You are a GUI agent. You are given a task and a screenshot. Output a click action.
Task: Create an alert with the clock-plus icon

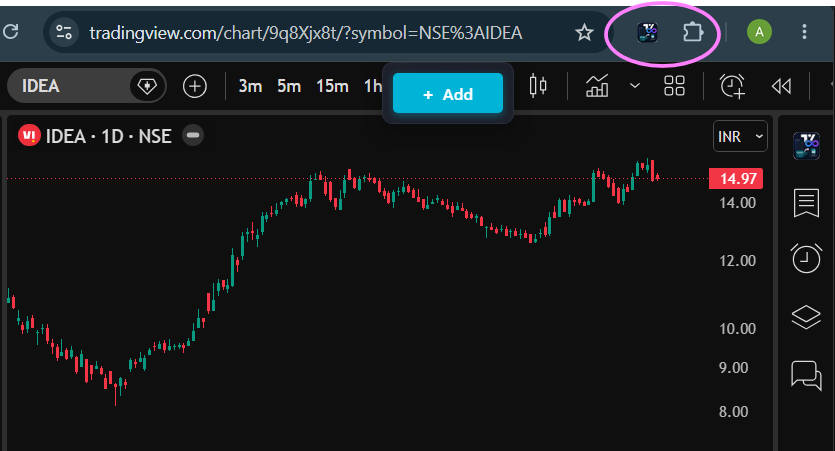pyautogui.click(x=732, y=86)
